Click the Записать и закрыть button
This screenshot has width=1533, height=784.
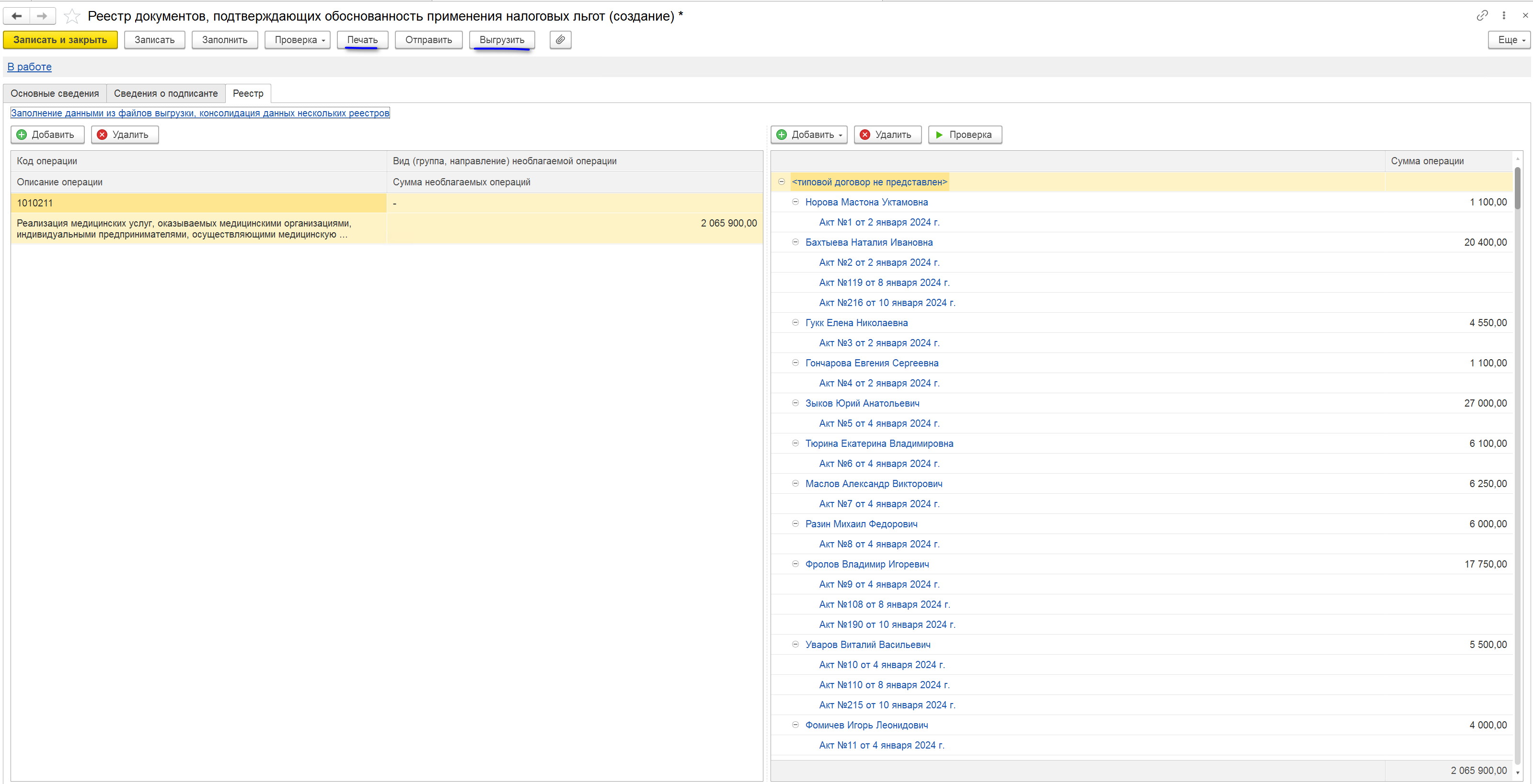tap(60, 40)
